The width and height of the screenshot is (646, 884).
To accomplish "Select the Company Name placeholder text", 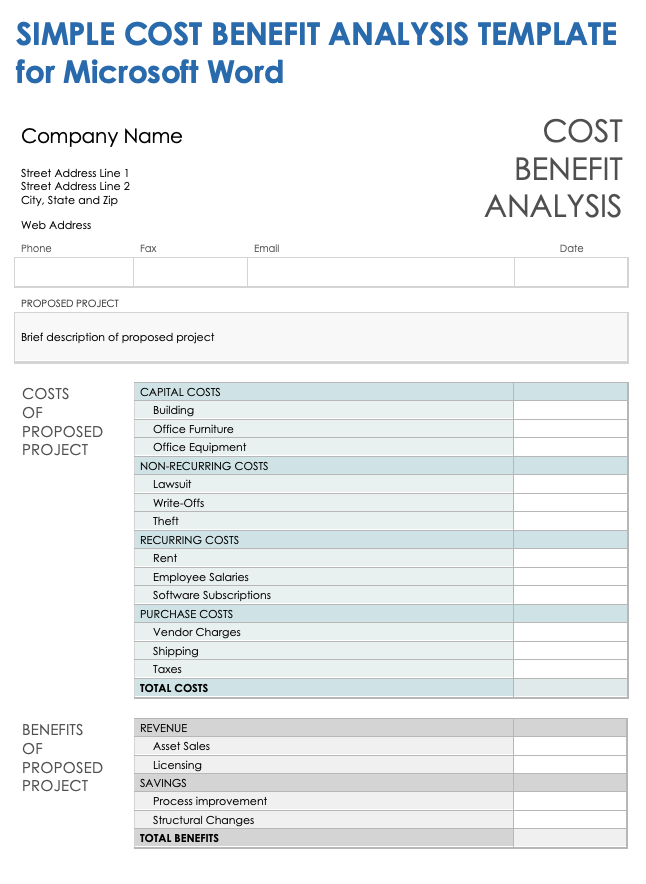I will click(102, 137).
